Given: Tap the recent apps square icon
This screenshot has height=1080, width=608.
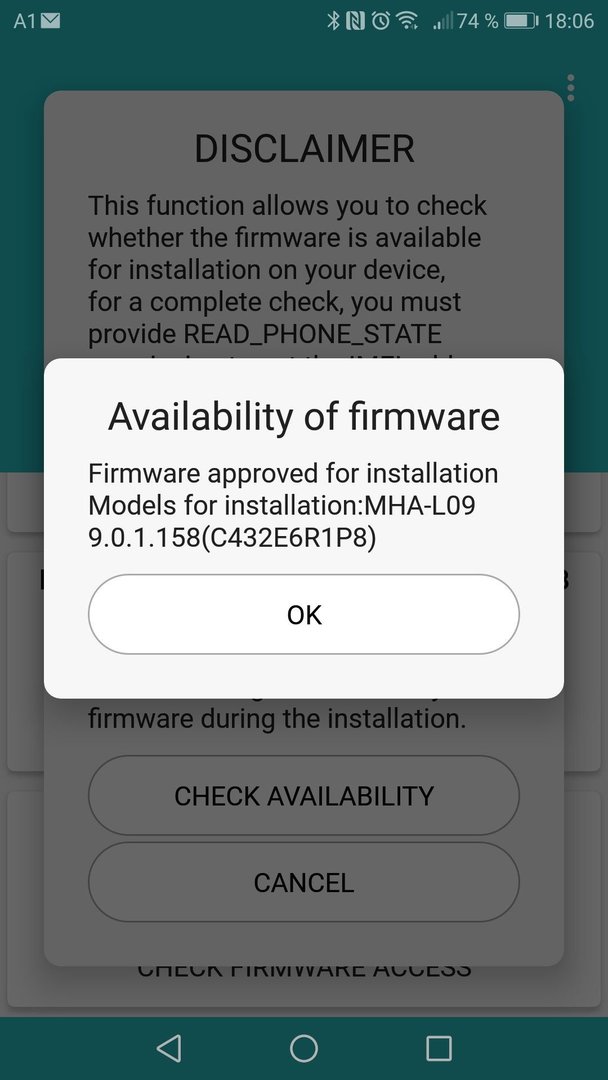Looking at the screenshot, I should click(439, 1048).
